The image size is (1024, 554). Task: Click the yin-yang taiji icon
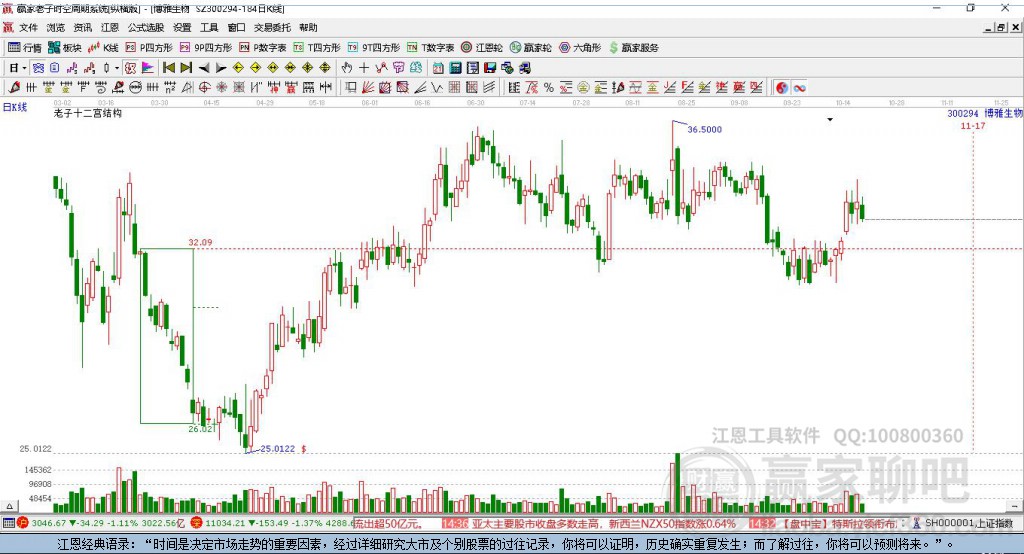(x=782, y=88)
